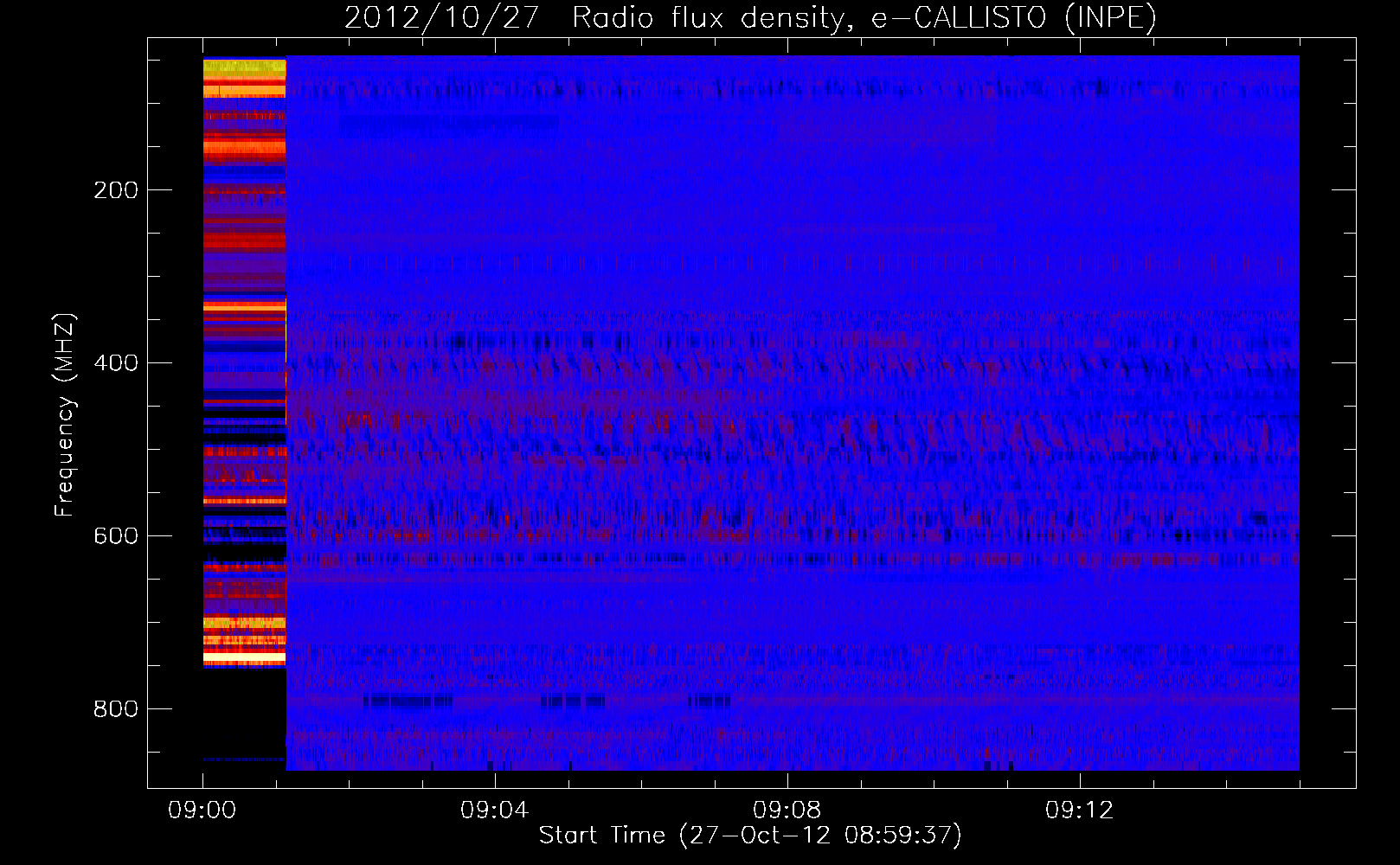Select the 400 frequency tick label
Screen dimensions: 1400x865
(x=116, y=363)
